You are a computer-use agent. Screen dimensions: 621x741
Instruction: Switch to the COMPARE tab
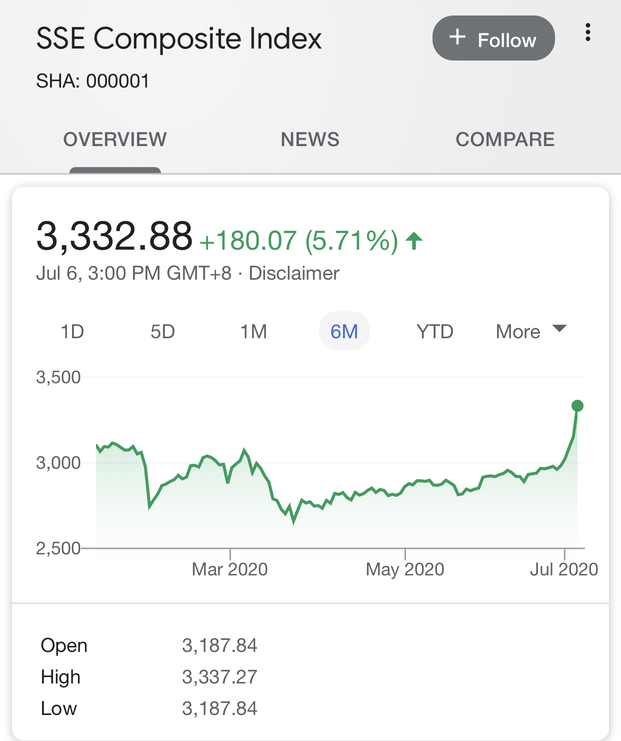505,140
